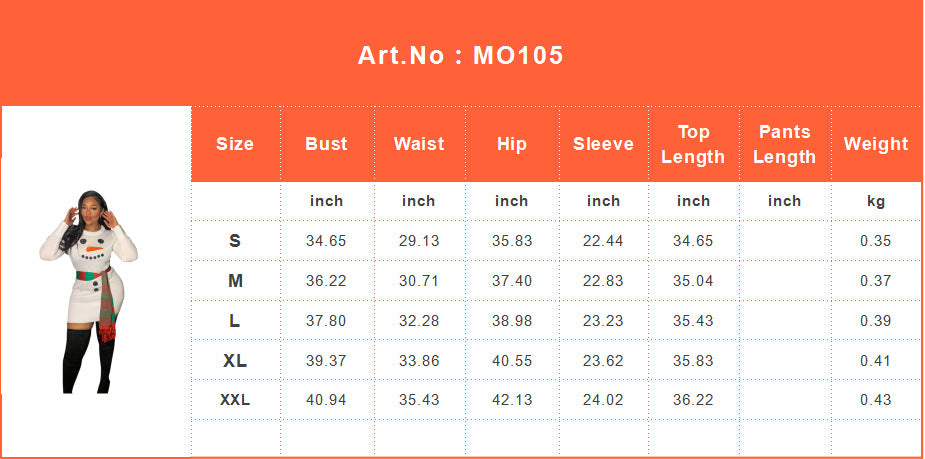This screenshot has width=925, height=459.
Task: Click the 34.65 bust value for S
Action: pos(326,241)
